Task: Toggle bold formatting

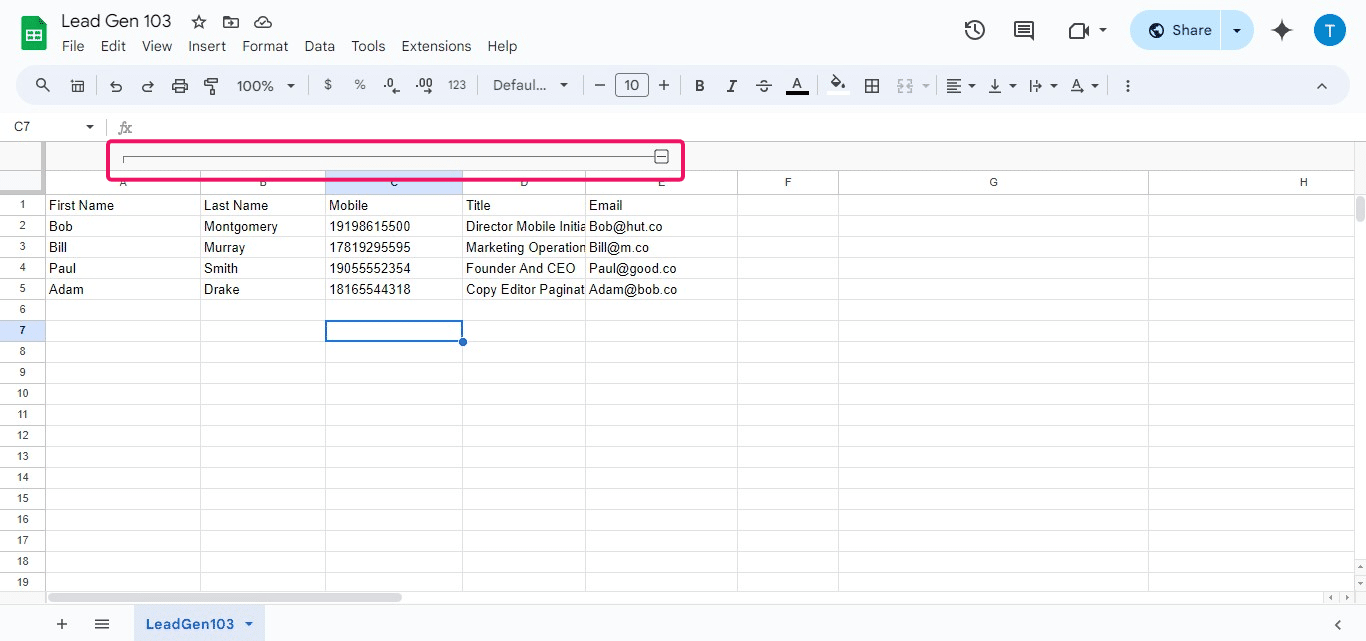Action: (x=699, y=85)
